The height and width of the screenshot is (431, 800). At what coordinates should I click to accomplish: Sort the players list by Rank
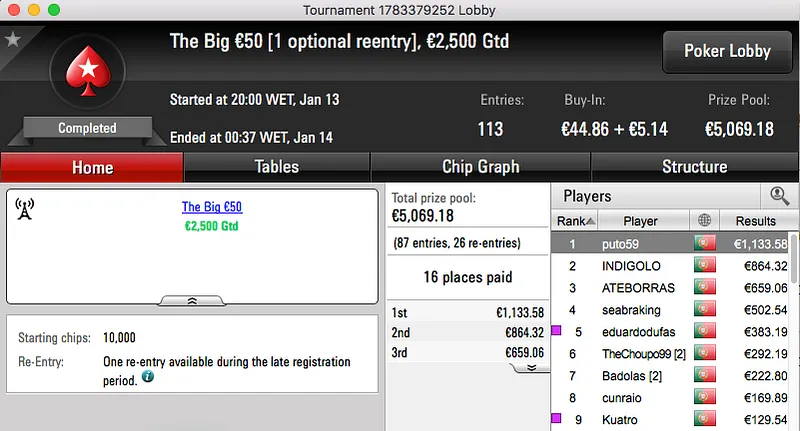pyautogui.click(x=576, y=221)
